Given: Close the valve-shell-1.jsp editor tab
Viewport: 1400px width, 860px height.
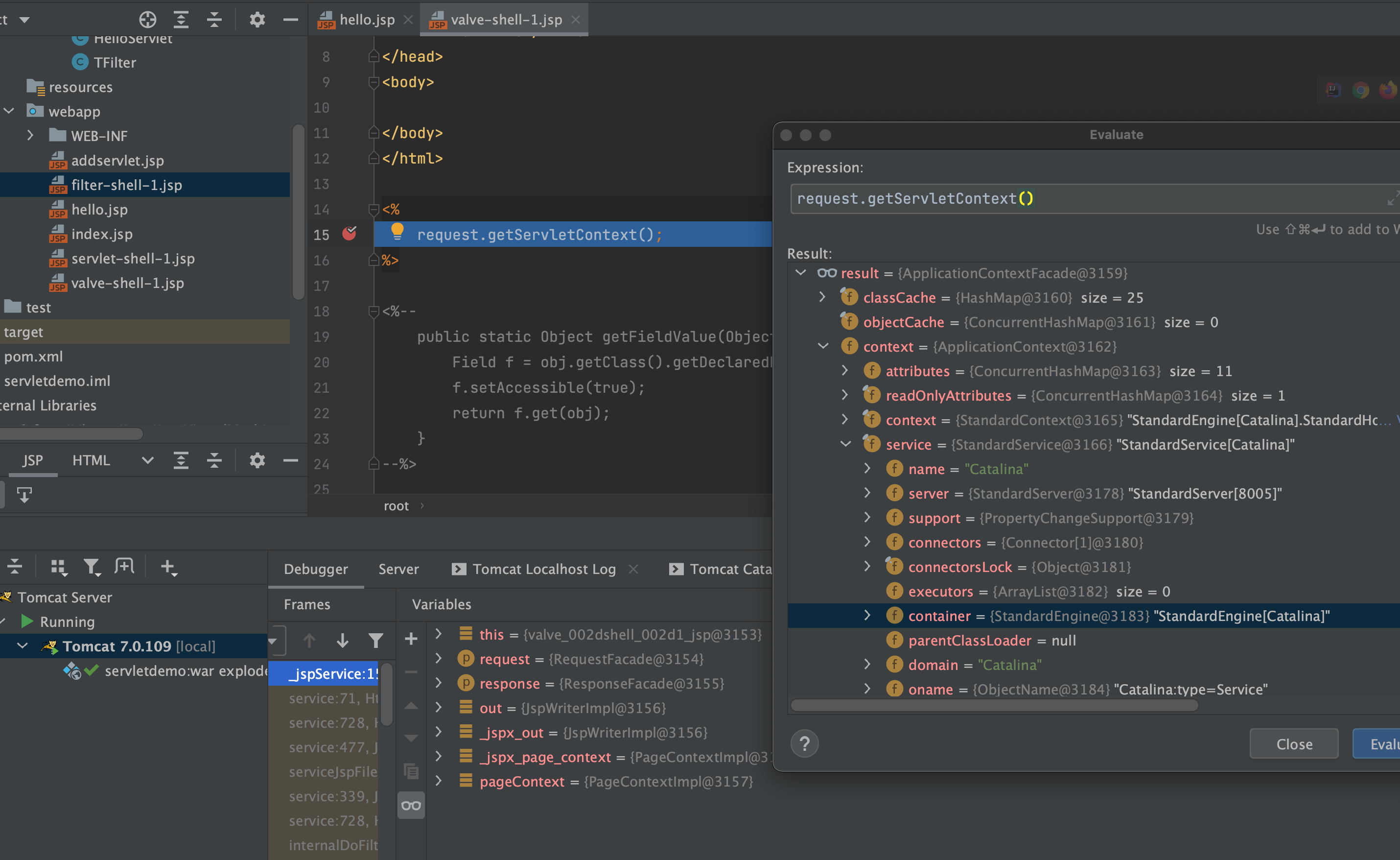Looking at the screenshot, I should 576,20.
